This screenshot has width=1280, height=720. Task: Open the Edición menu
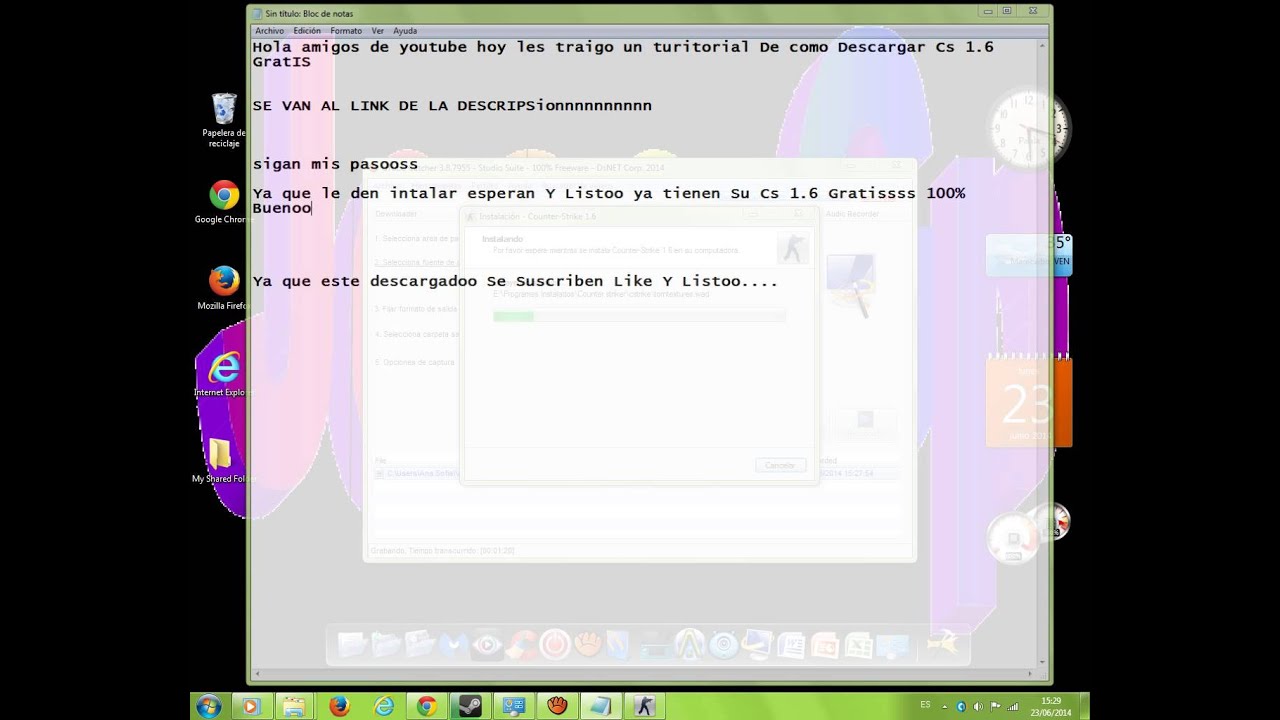[307, 31]
